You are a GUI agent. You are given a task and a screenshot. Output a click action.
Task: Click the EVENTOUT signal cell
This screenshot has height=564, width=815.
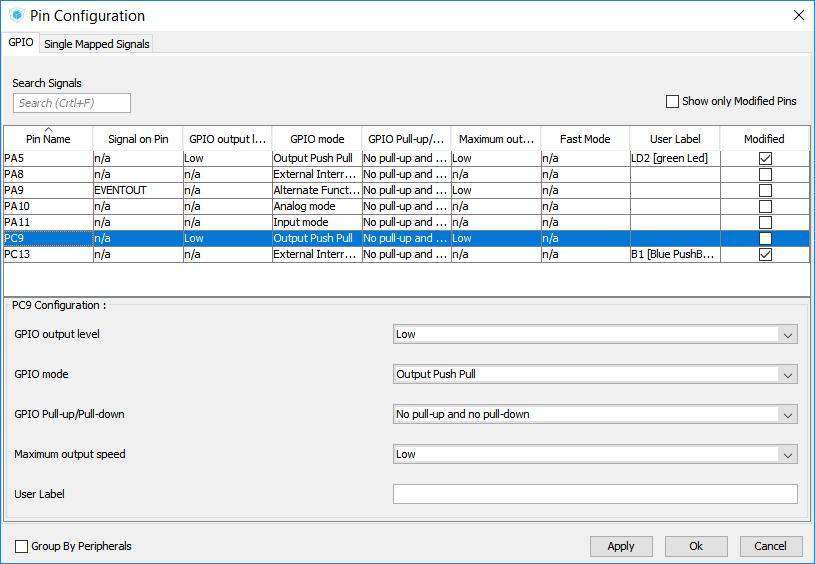(x=138, y=190)
